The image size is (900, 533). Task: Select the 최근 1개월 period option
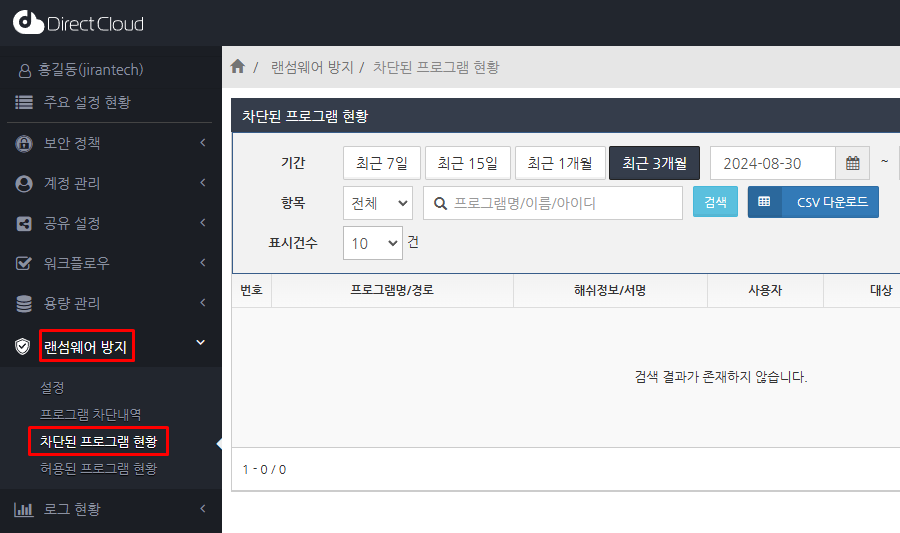[559, 163]
